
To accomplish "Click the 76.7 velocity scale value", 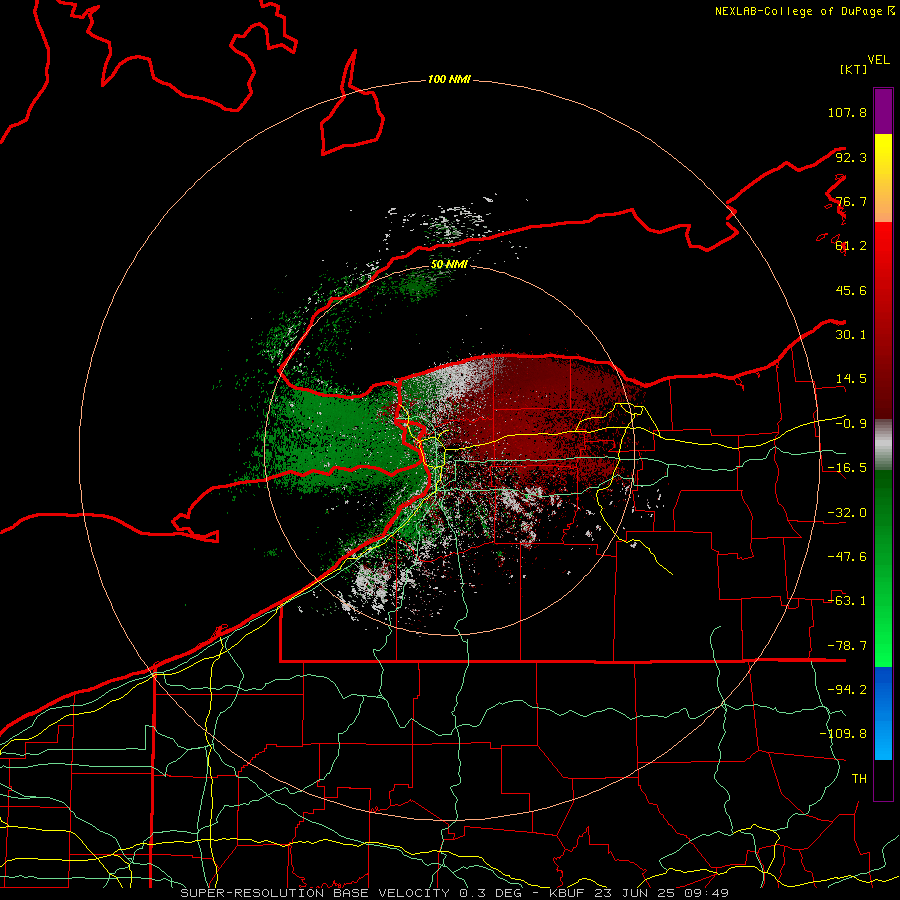I will [851, 201].
